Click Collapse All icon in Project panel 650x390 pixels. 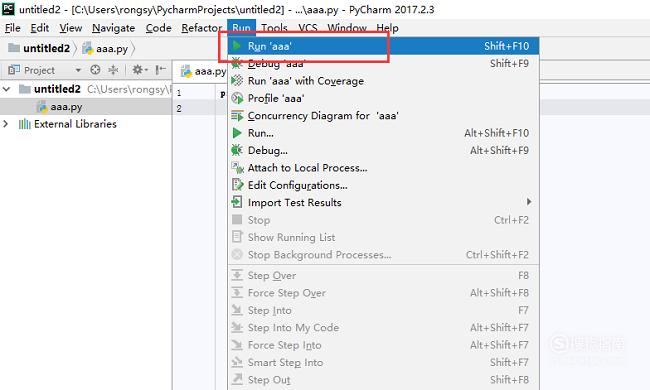[113, 70]
